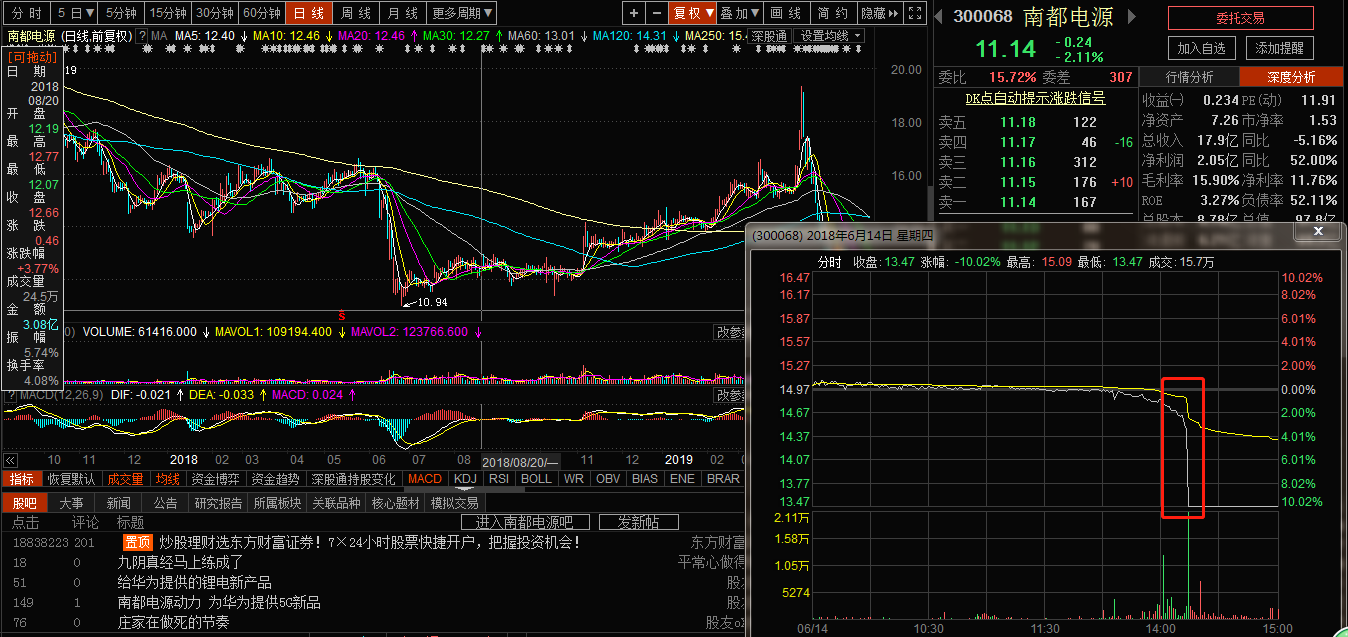Open the 所属板块 tab

(279, 502)
